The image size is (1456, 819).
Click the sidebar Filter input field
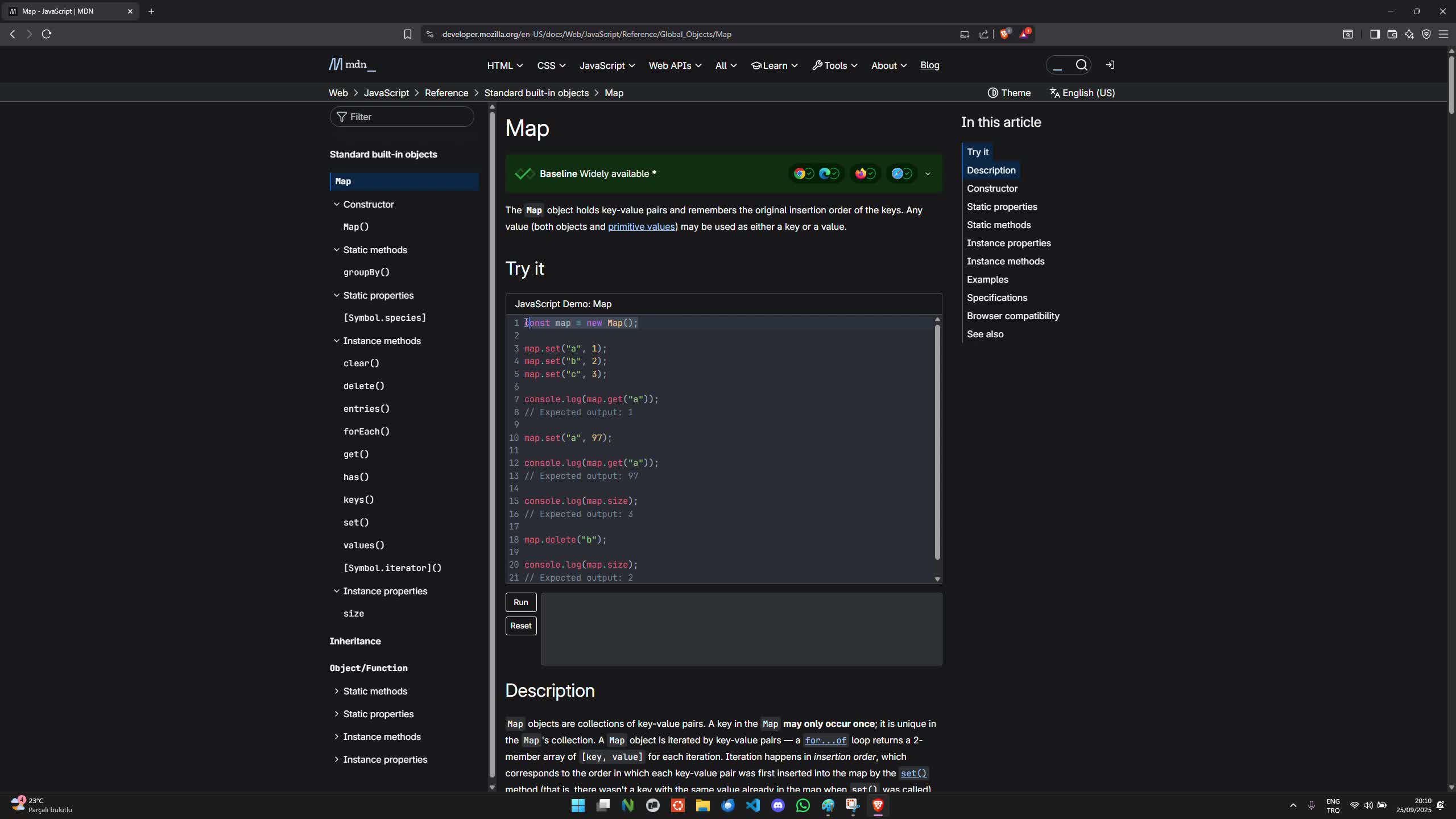[402, 117]
